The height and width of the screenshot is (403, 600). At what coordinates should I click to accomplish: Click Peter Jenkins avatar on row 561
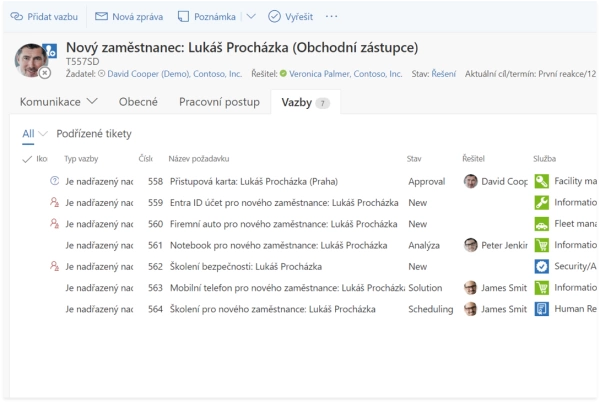(470, 245)
